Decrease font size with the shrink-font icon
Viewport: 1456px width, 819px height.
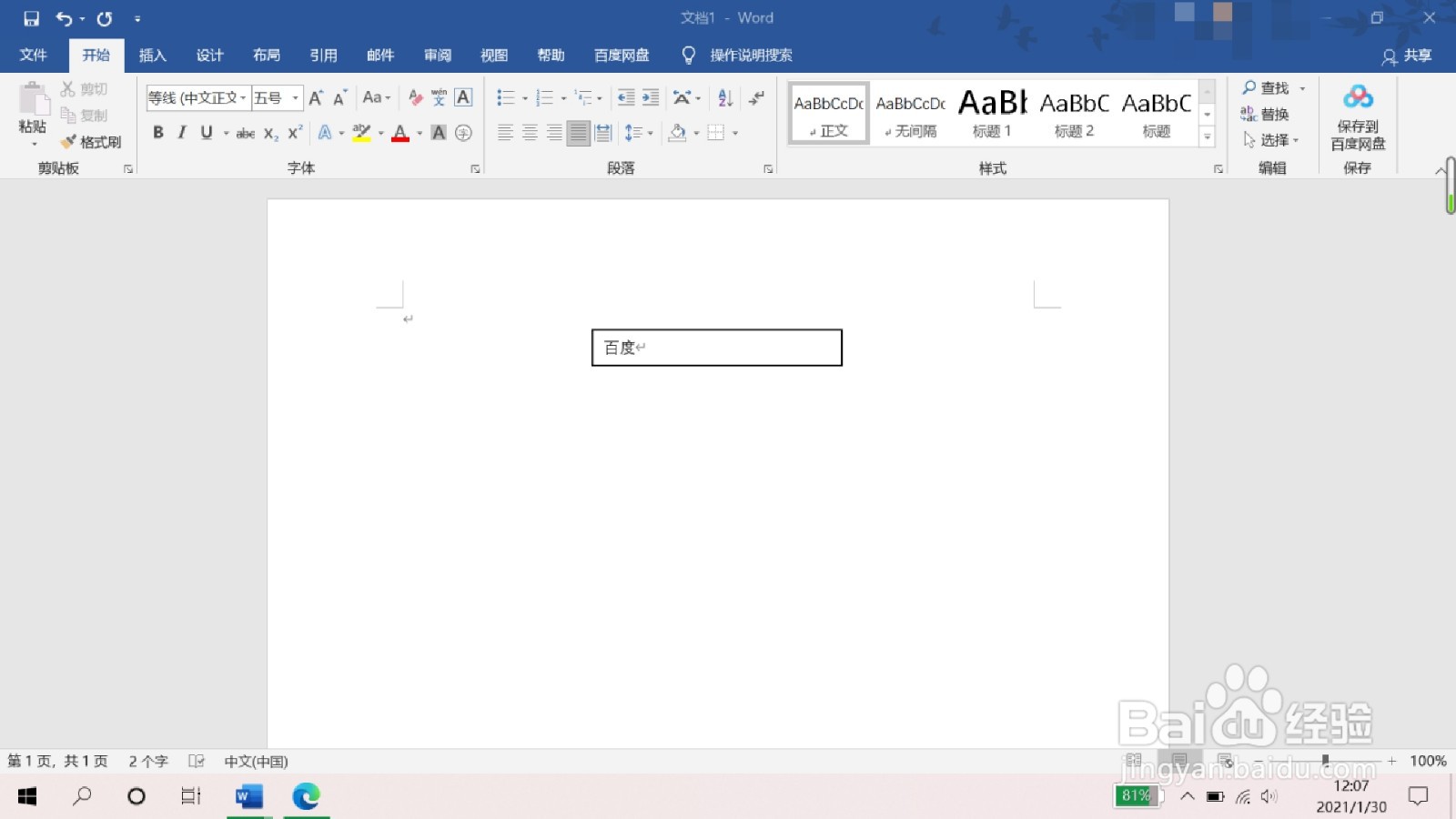tap(339, 98)
